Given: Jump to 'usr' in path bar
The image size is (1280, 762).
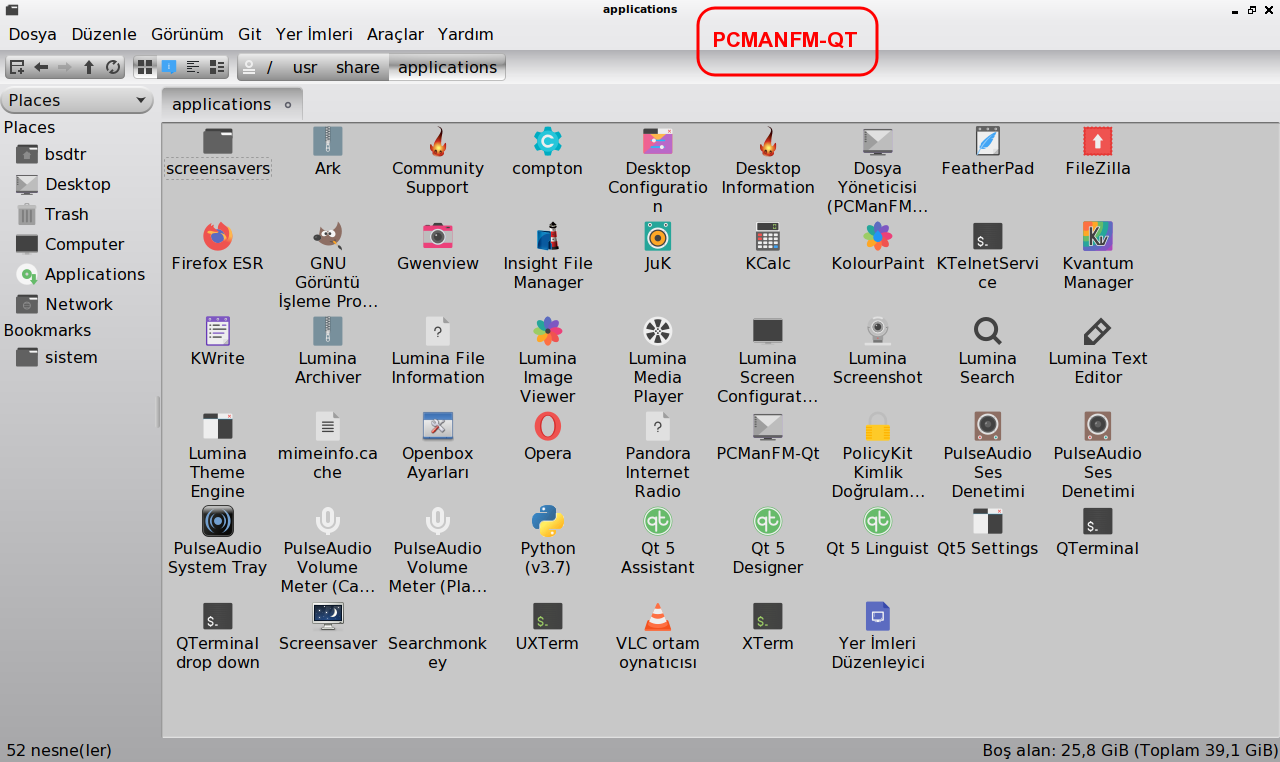Looking at the screenshot, I should (305, 67).
